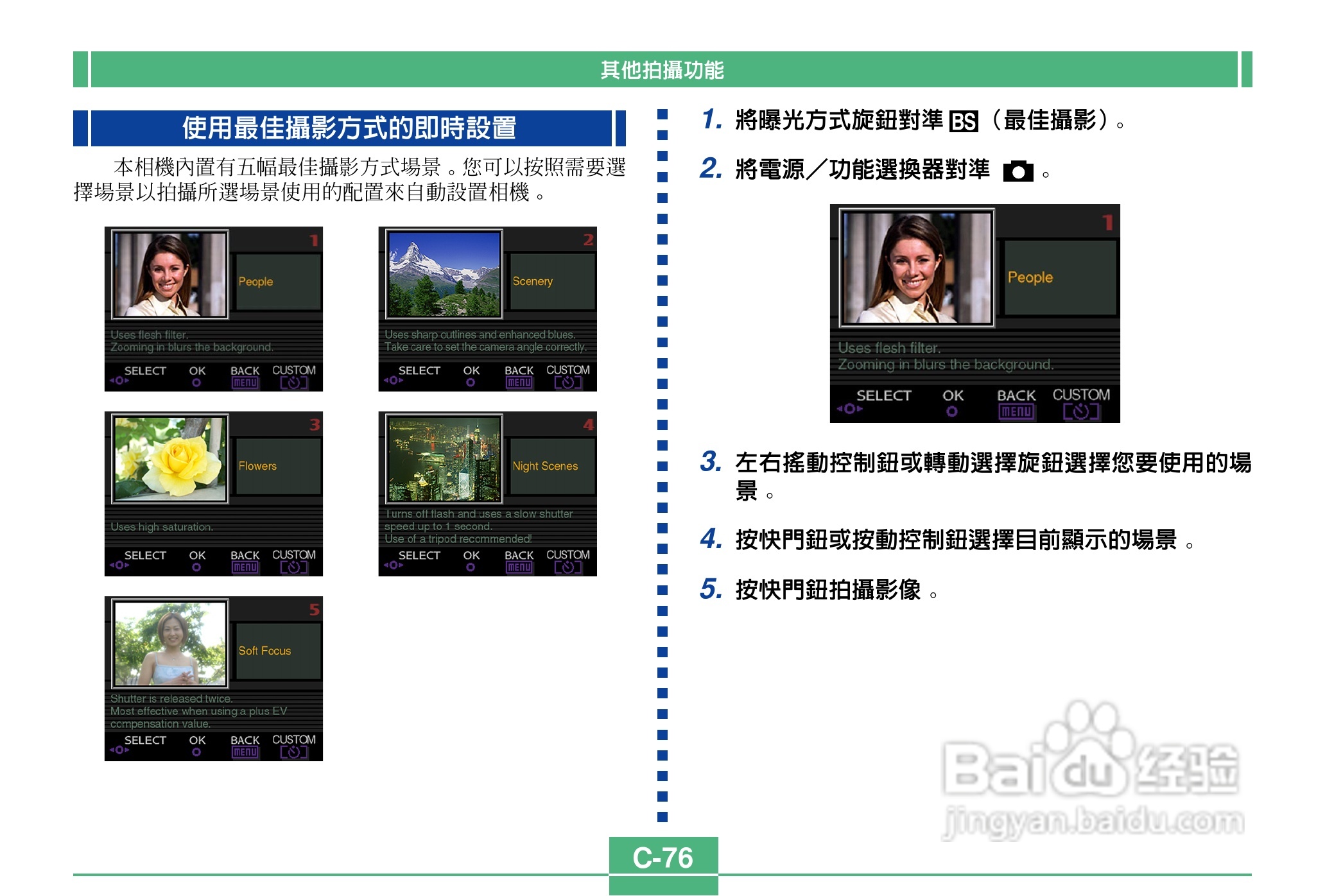
Task: Click the green header banner title
Action: click(662, 69)
